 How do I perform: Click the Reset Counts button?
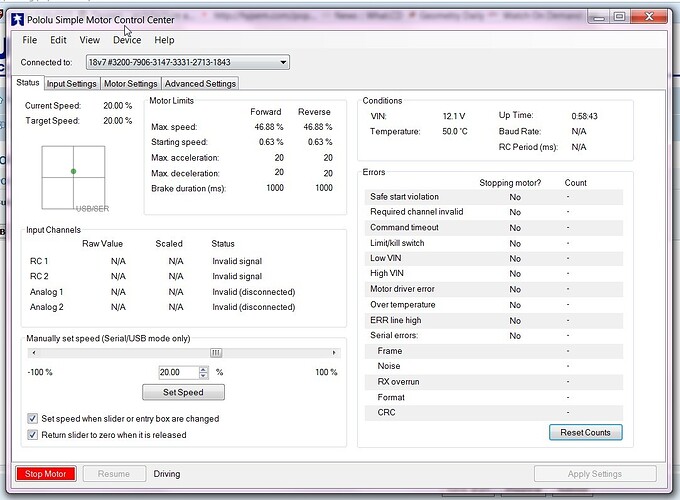(x=585, y=432)
